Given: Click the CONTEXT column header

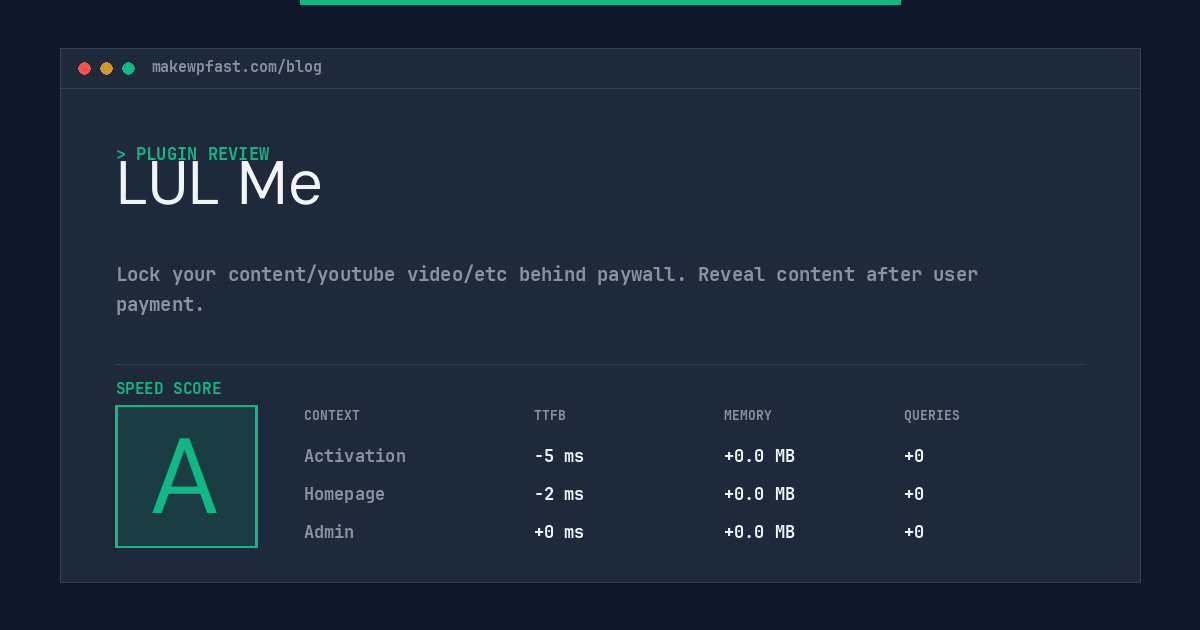Looking at the screenshot, I should click(332, 416).
